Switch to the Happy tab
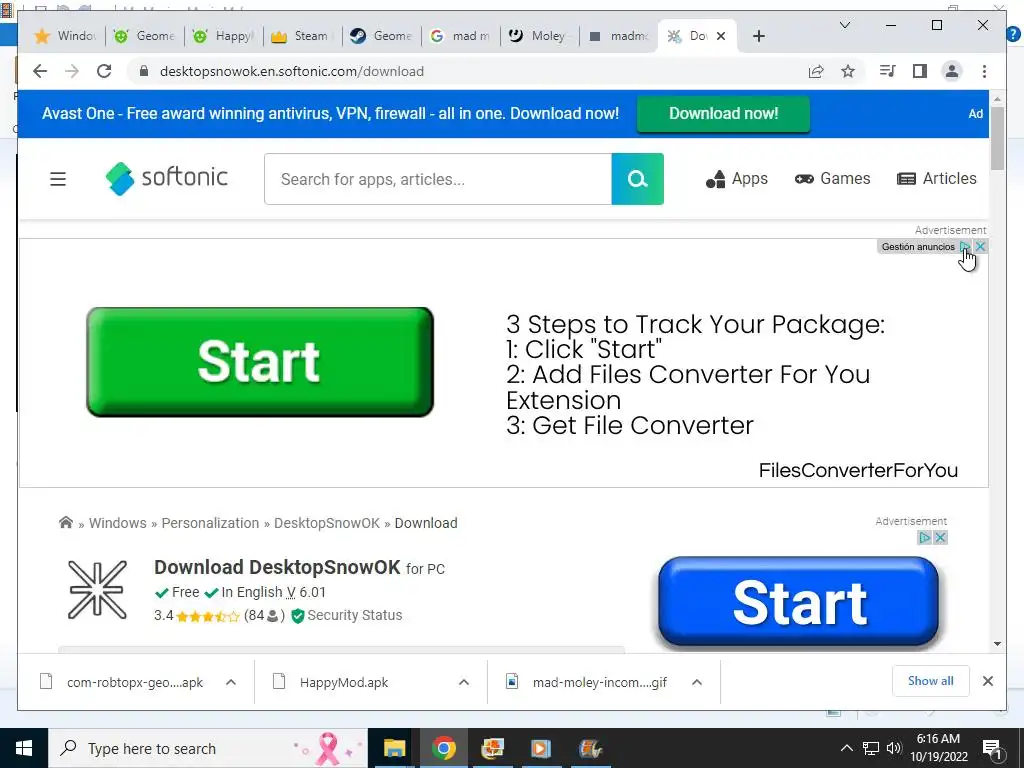The image size is (1024, 768). [x=224, y=36]
